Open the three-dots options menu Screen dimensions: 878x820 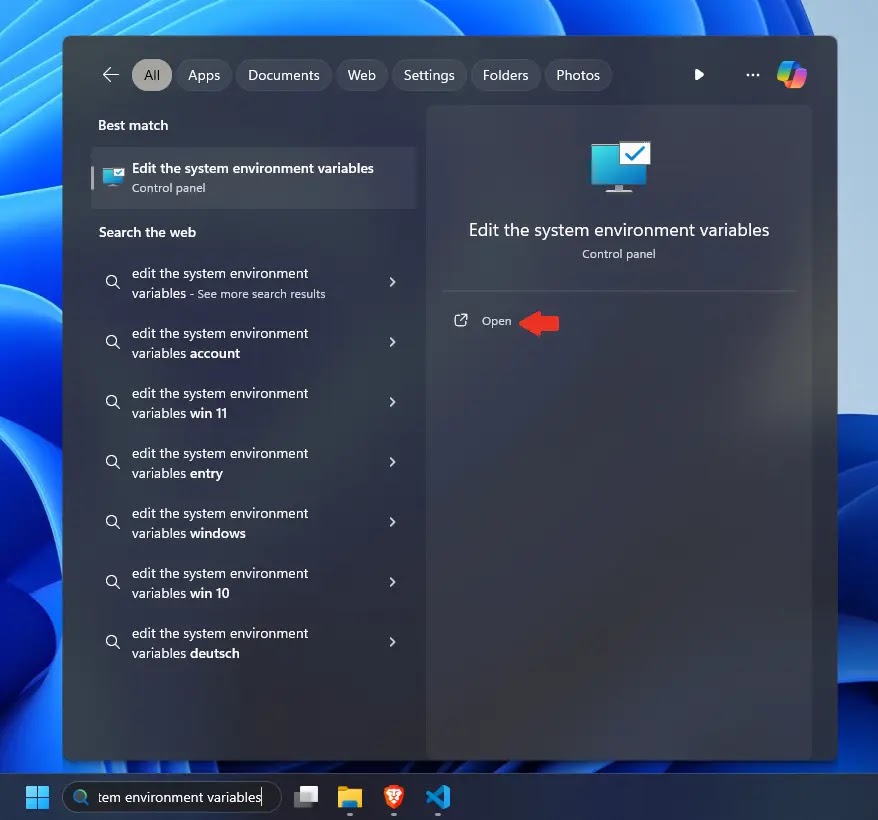pos(753,74)
